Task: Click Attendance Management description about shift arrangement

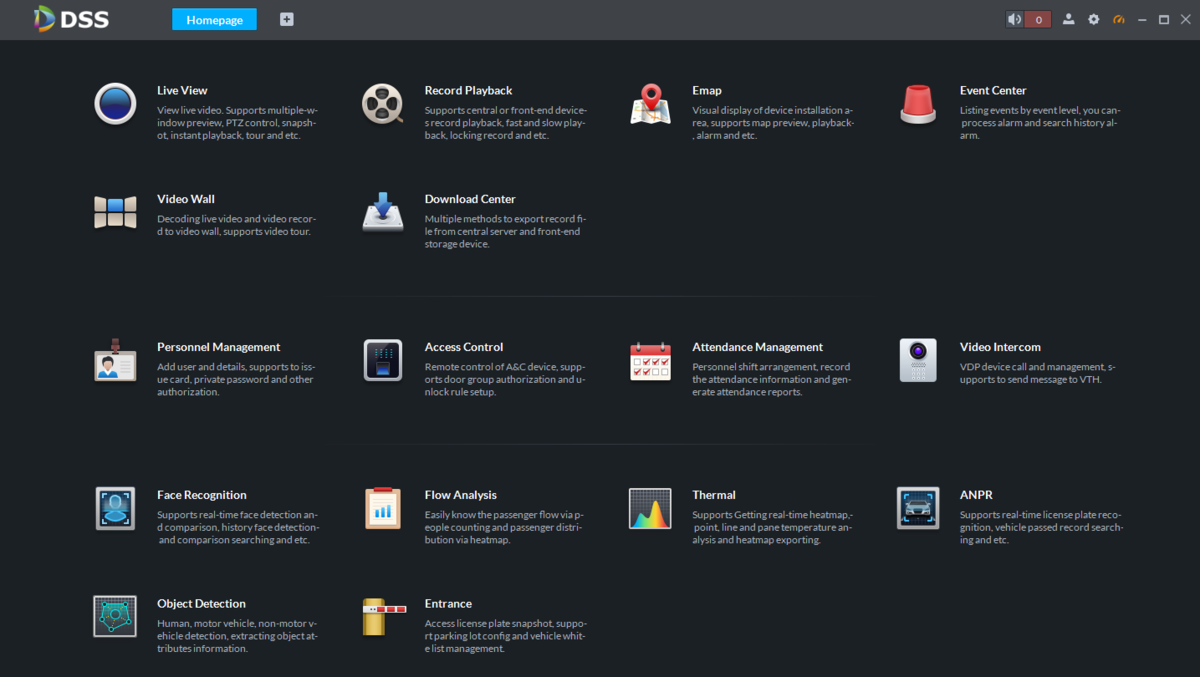Action: (x=771, y=380)
